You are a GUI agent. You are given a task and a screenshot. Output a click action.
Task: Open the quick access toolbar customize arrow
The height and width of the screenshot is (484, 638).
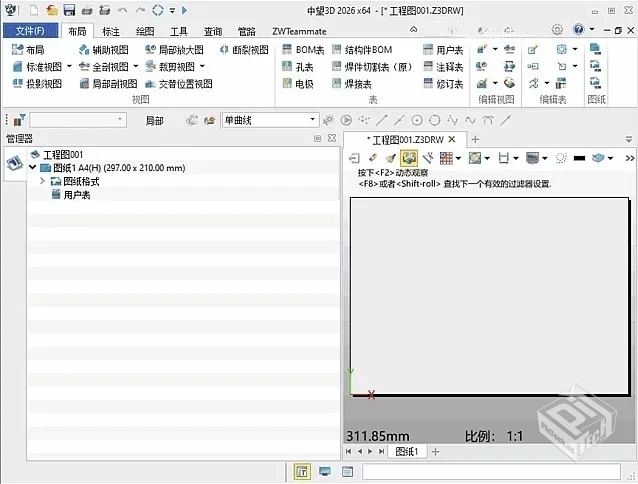tap(173, 11)
